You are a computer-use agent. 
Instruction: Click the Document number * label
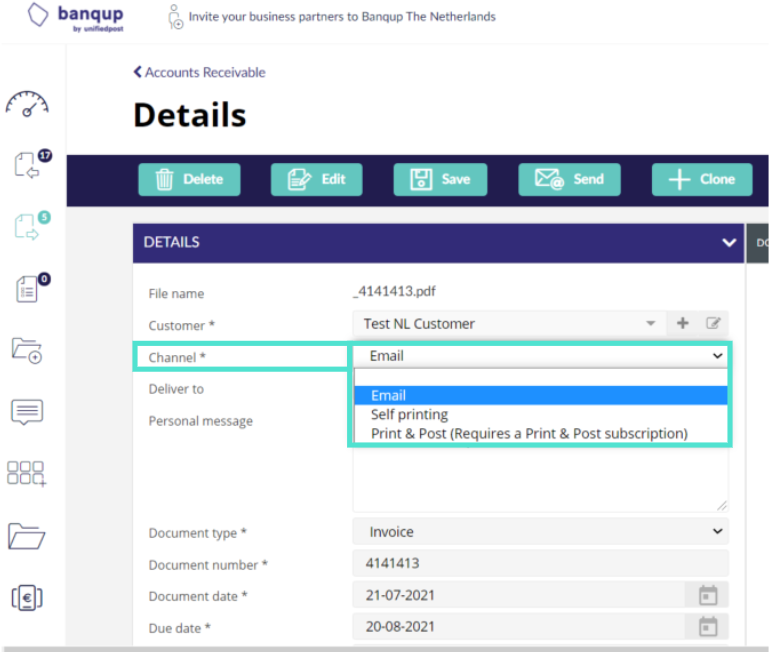(x=208, y=565)
